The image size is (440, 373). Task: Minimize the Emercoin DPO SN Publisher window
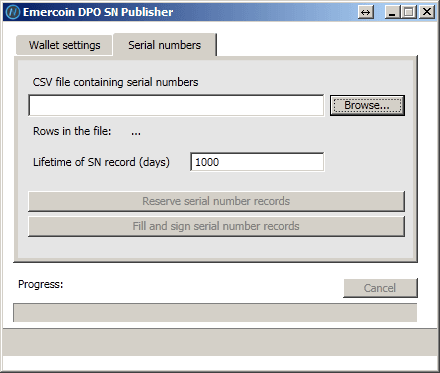[392, 12]
